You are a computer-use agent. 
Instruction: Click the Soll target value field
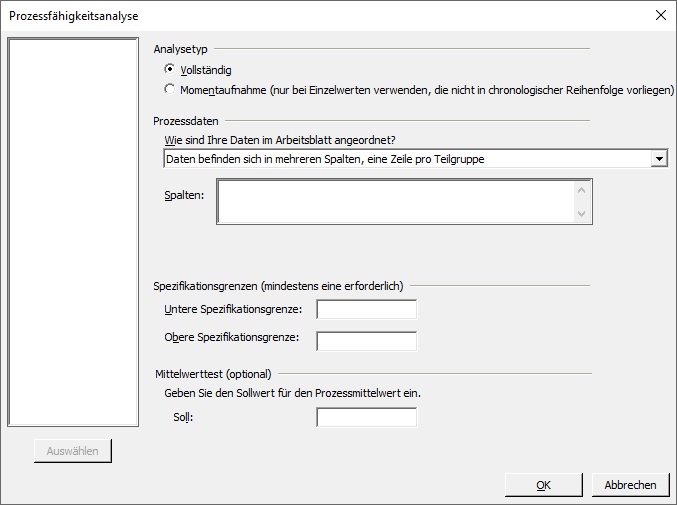(x=367, y=417)
